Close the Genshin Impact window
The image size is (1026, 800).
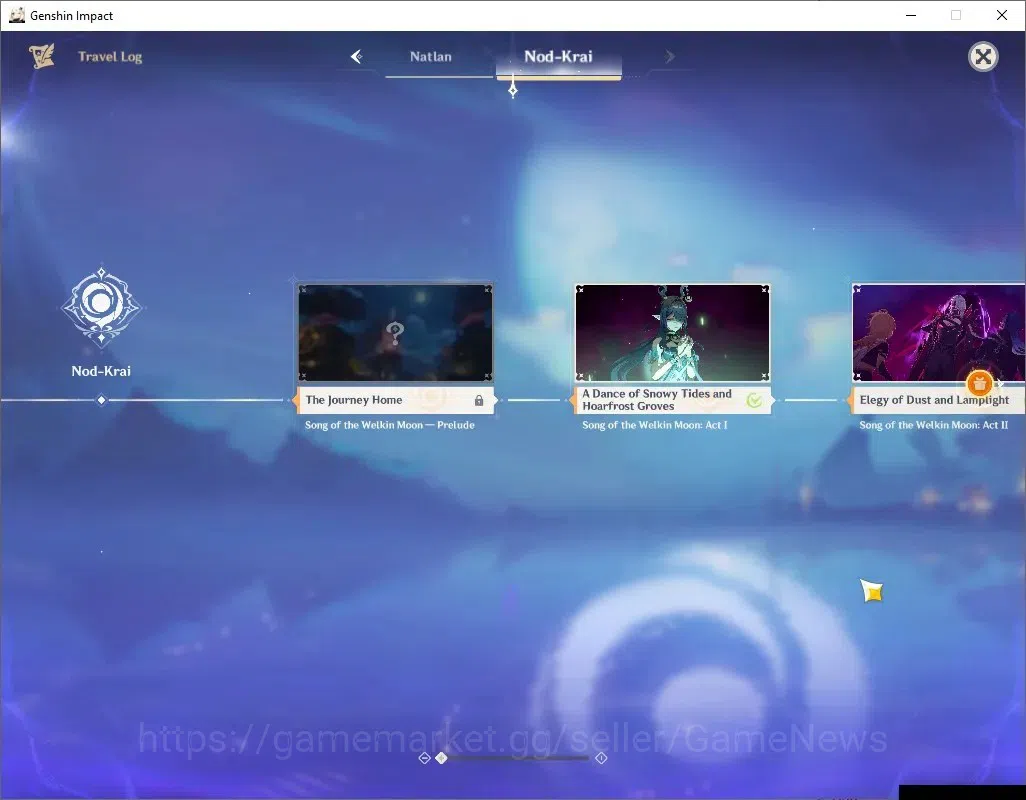1002,15
